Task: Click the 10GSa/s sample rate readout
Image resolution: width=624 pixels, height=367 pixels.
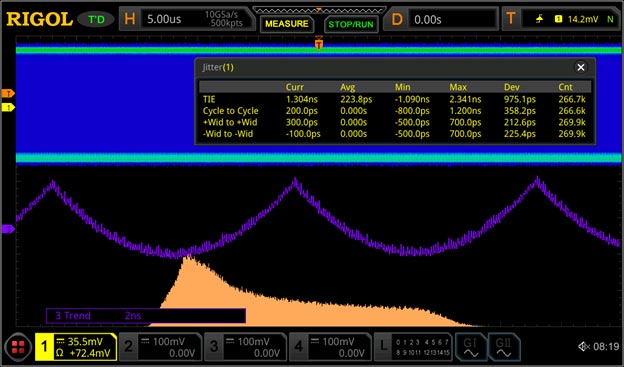Action: pyautogui.click(x=221, y=15)
